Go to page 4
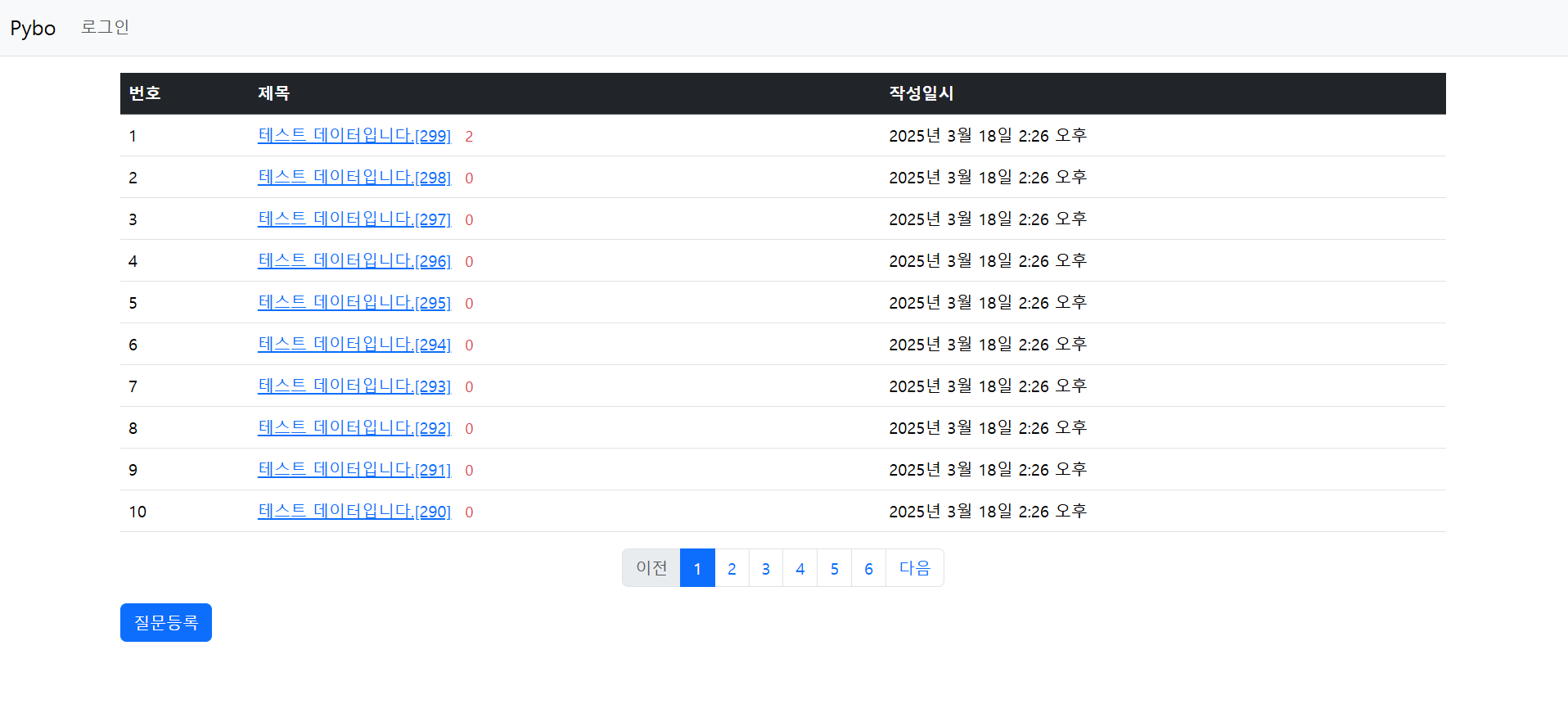Screen dimensions: 1568x704 pos(800,568)
